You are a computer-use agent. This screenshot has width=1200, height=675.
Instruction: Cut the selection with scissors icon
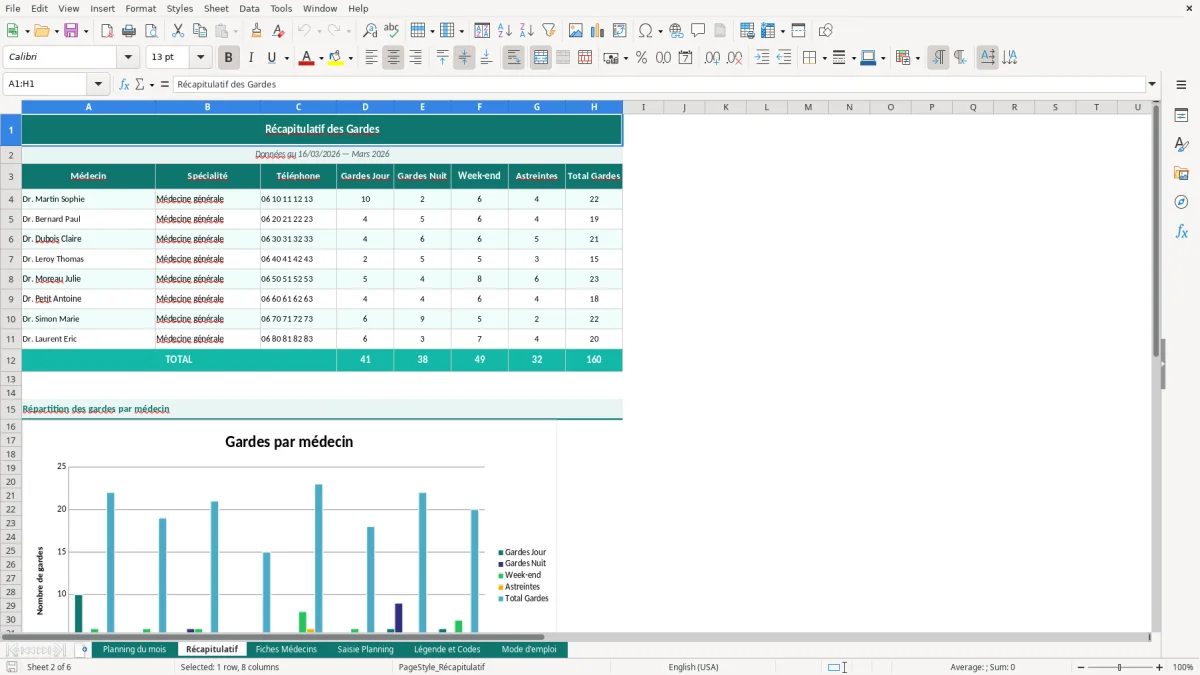pos(178,31)
